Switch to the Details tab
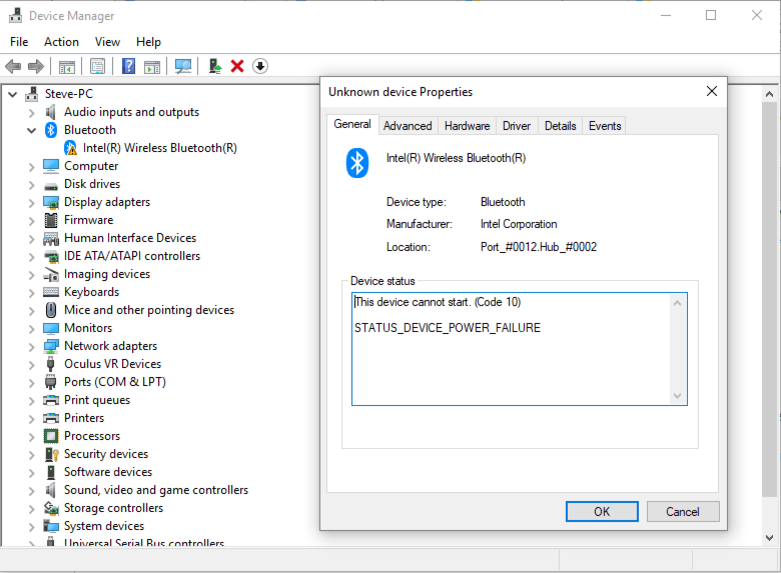The width and height of the screenshot is (781, 573). 560,126
